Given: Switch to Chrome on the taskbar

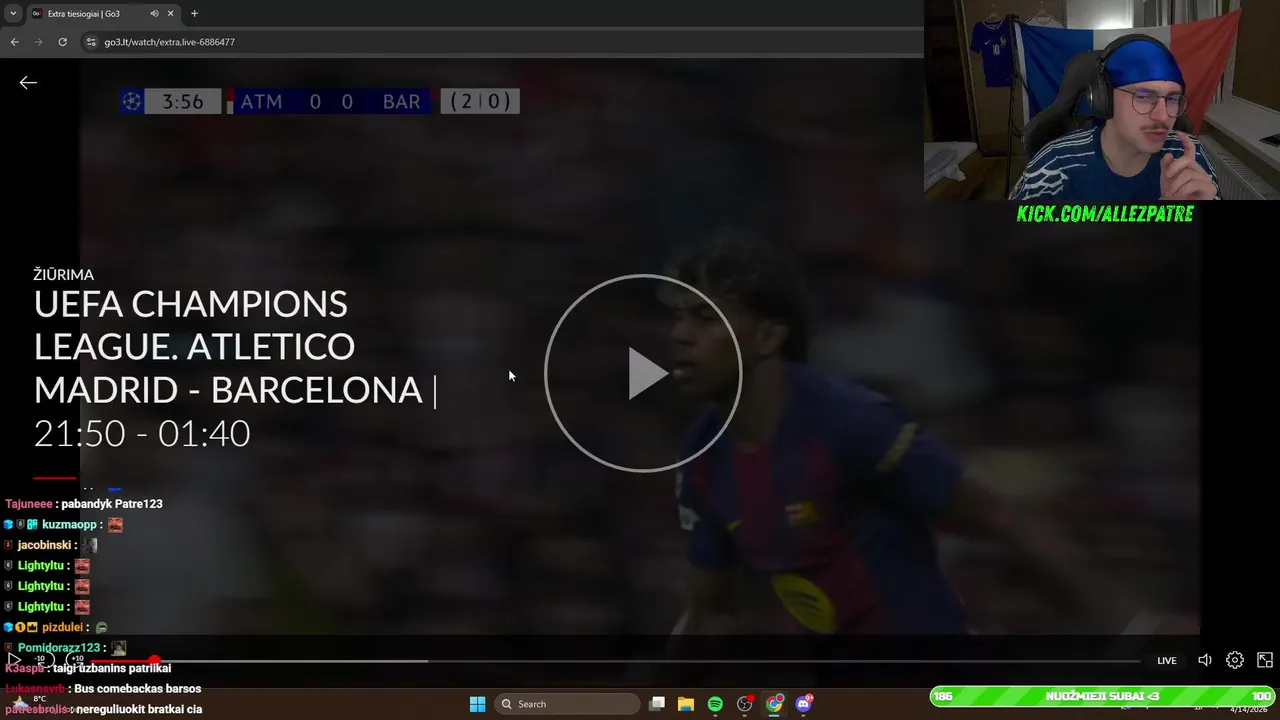Looking at the screenshot, I should [x=774, y=704].
